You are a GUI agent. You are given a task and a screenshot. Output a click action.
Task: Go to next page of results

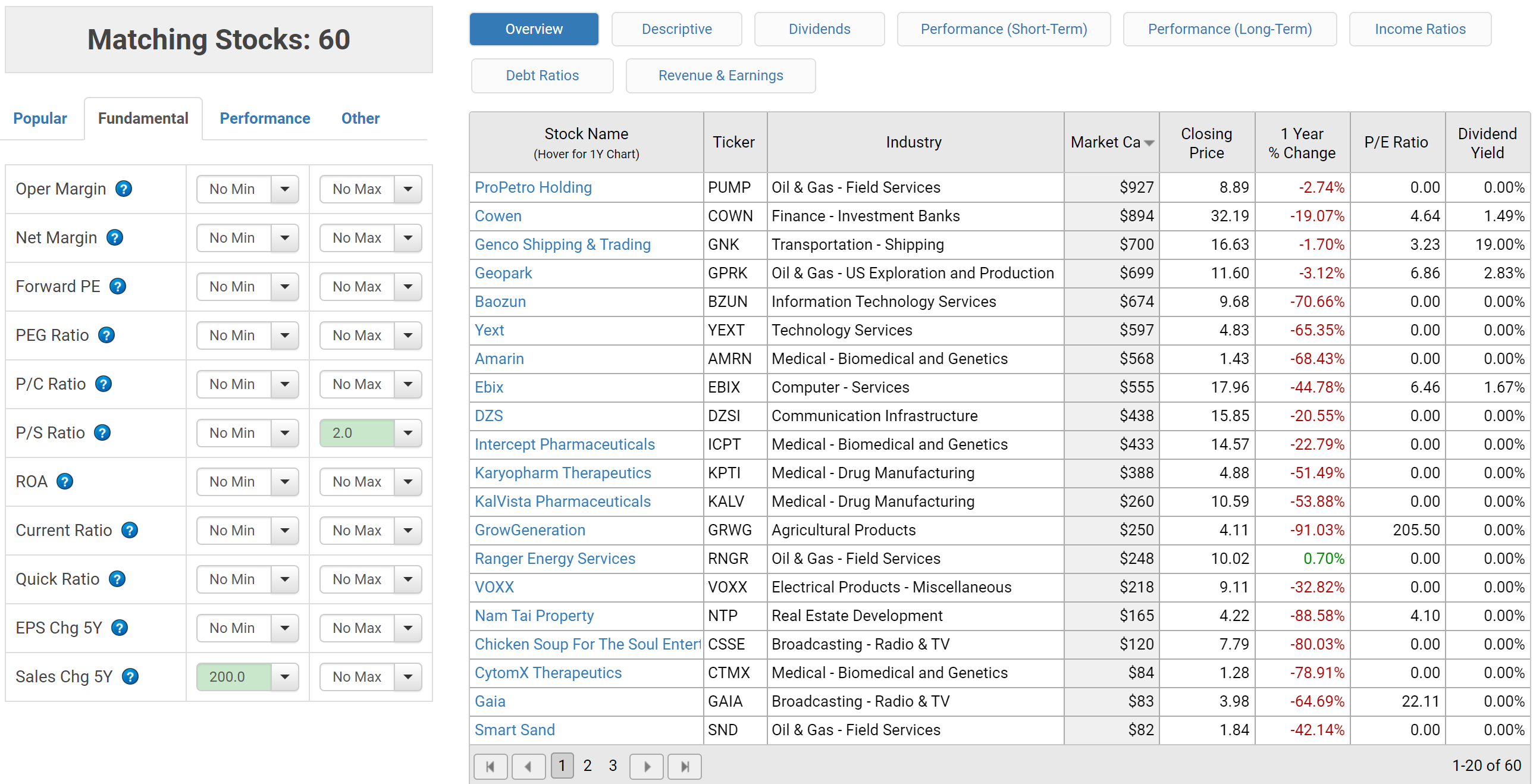coord(646,766)
